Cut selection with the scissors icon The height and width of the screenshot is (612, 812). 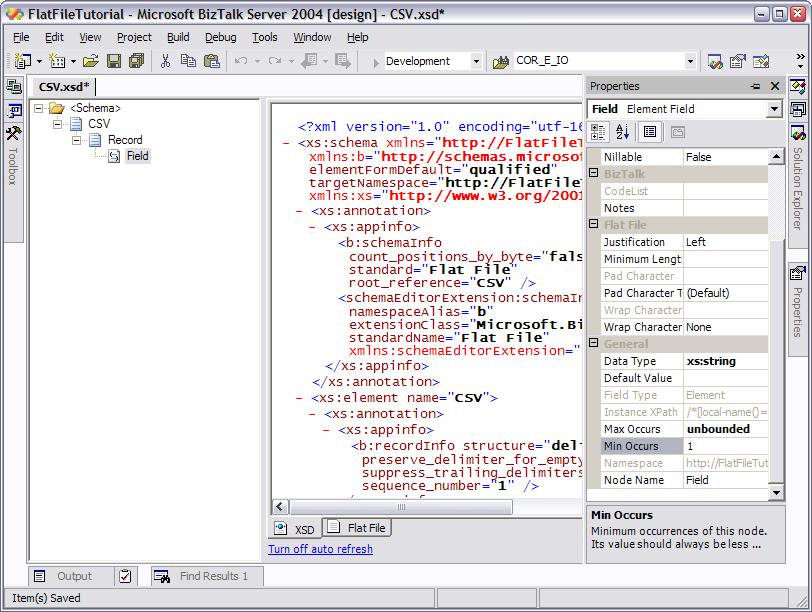click(165, 61)
